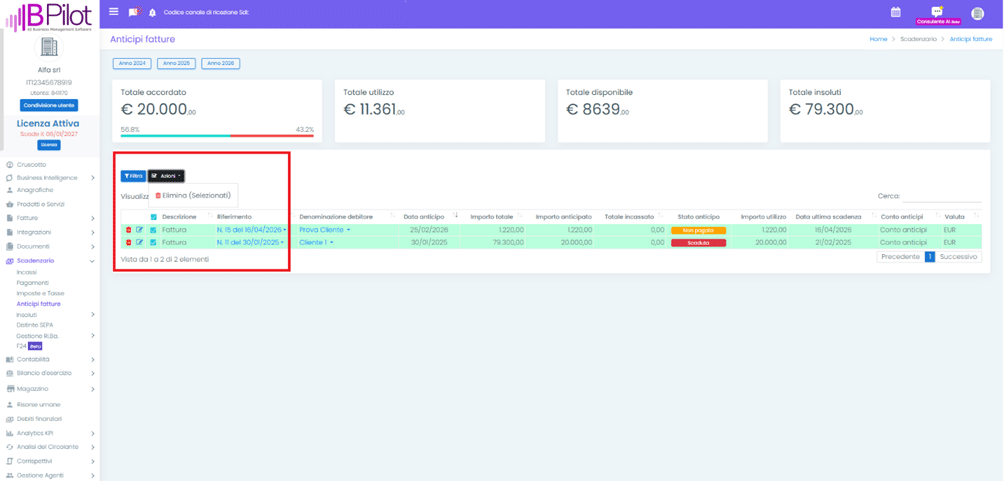Click the Filtra button

[x=133, y=176]
